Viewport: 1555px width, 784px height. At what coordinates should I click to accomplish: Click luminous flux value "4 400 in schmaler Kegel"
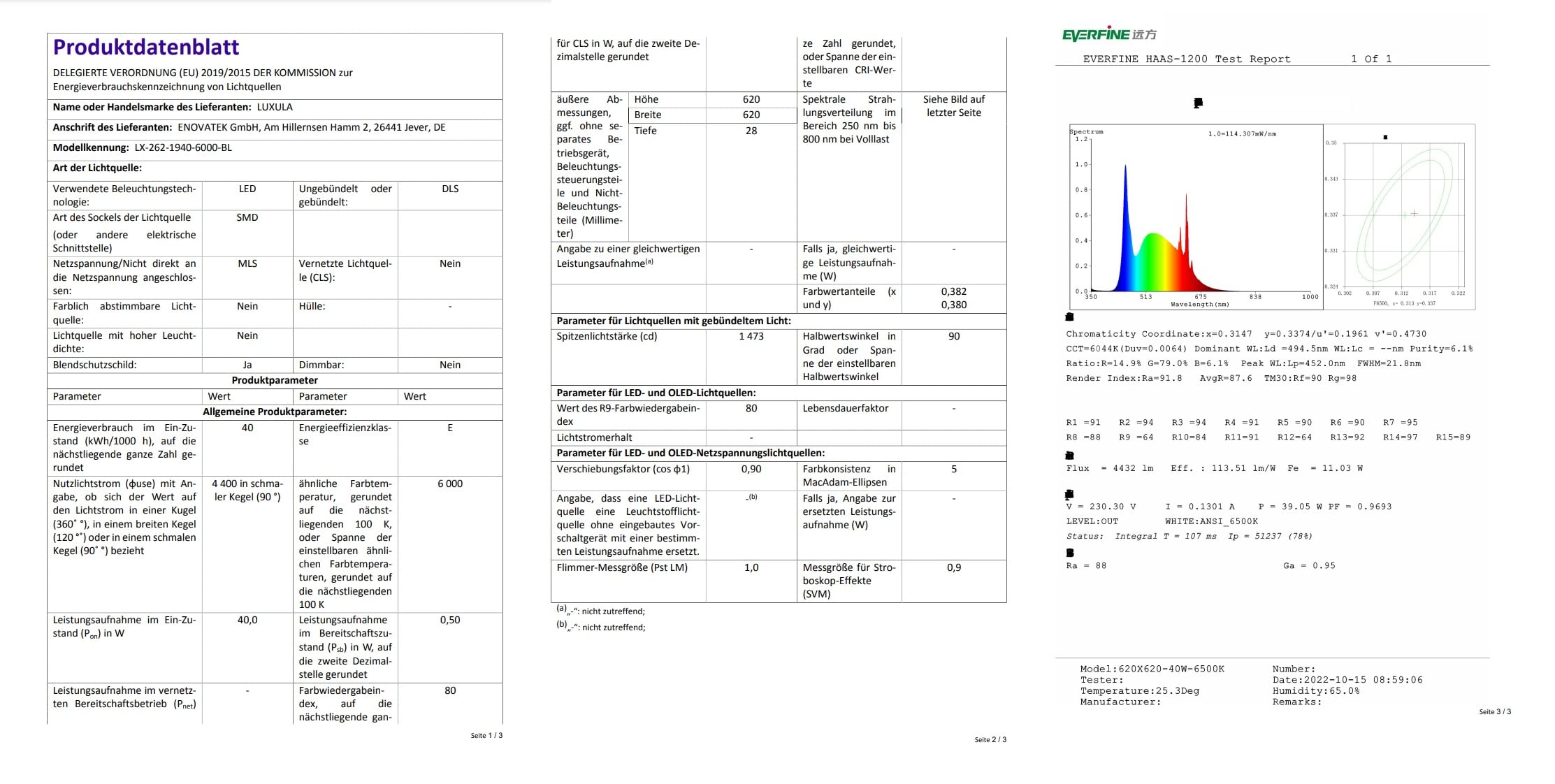tap(247, 490)
